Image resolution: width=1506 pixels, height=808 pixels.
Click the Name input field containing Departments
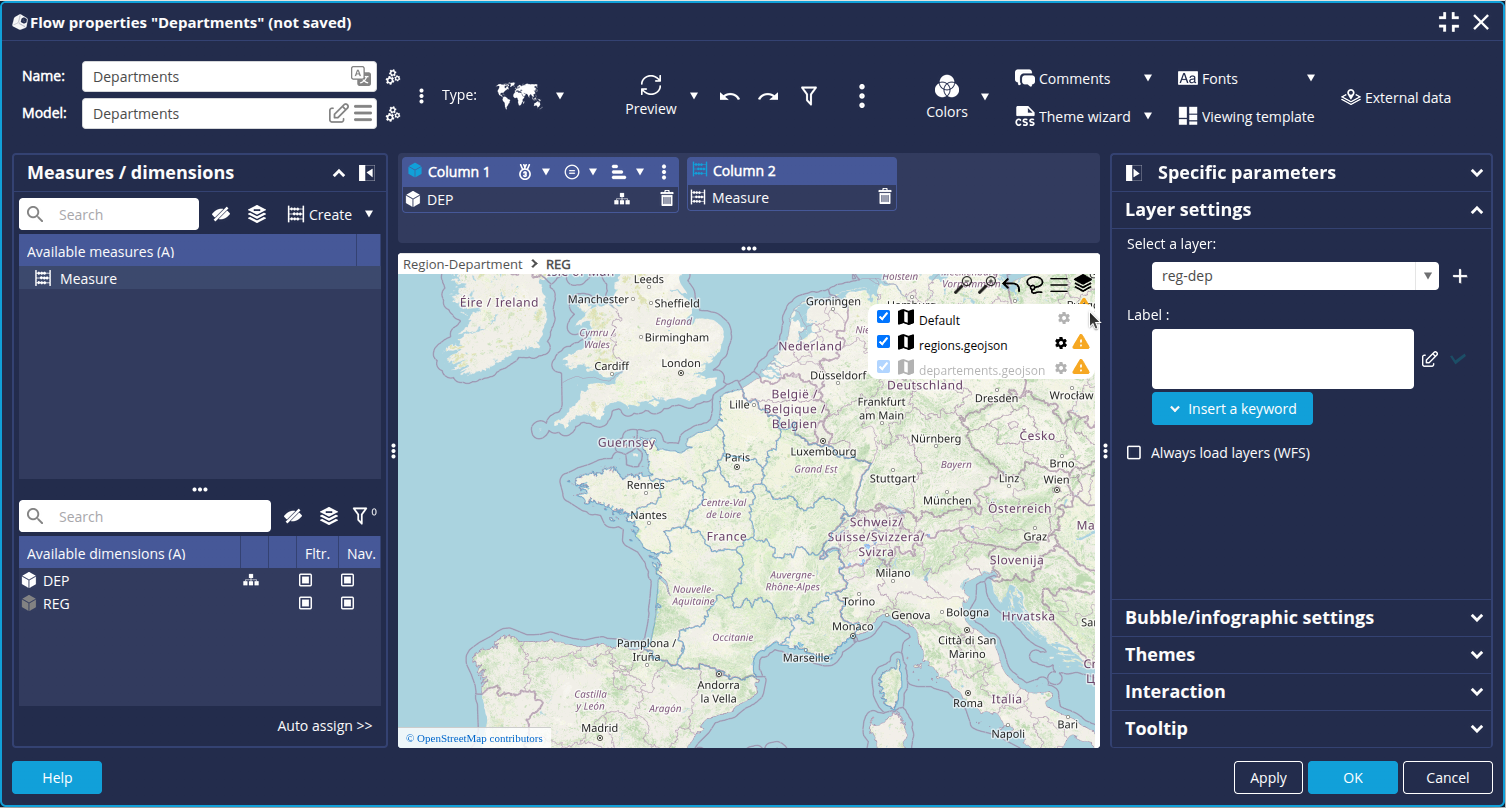point(215,77)
